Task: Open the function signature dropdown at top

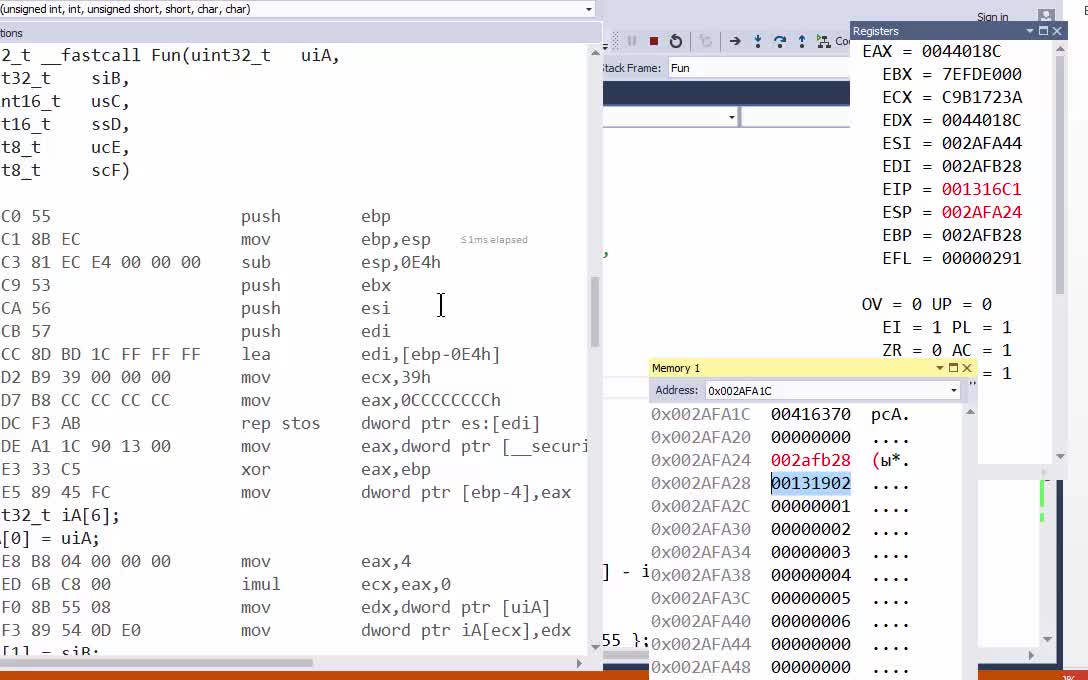Action: click(588, 9)
